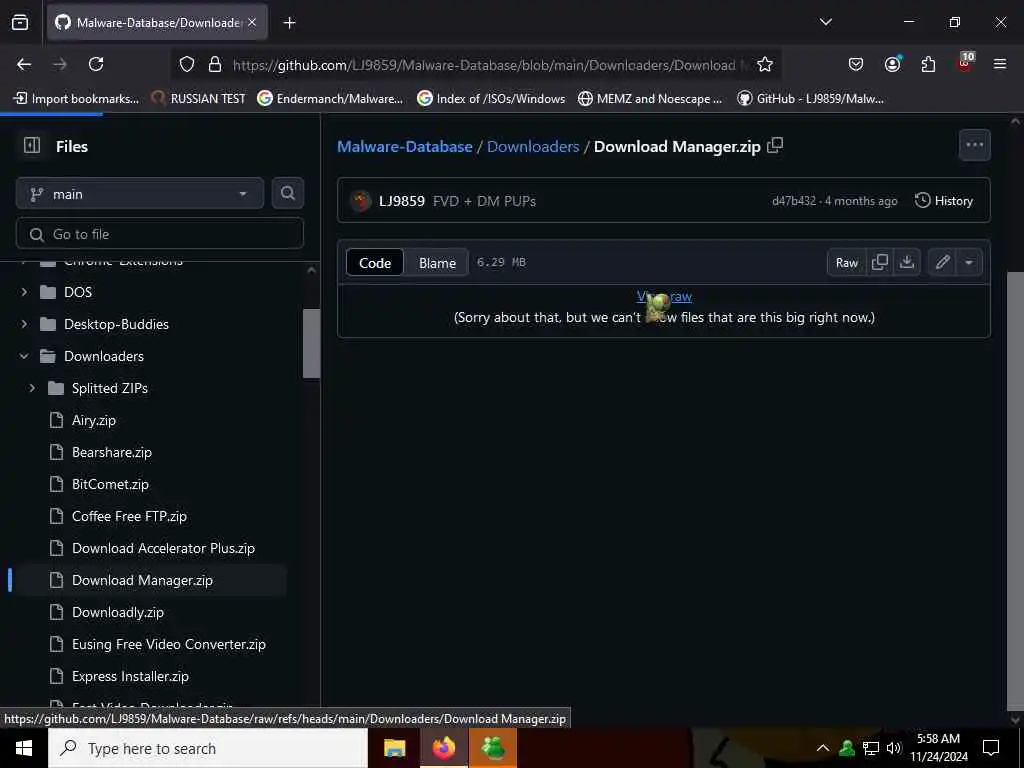The height and width of the screenshot is (768, 1024).
Task: Open Downloadly.zip in file tree
Action: pyautogui.click(x=118, y=612)
